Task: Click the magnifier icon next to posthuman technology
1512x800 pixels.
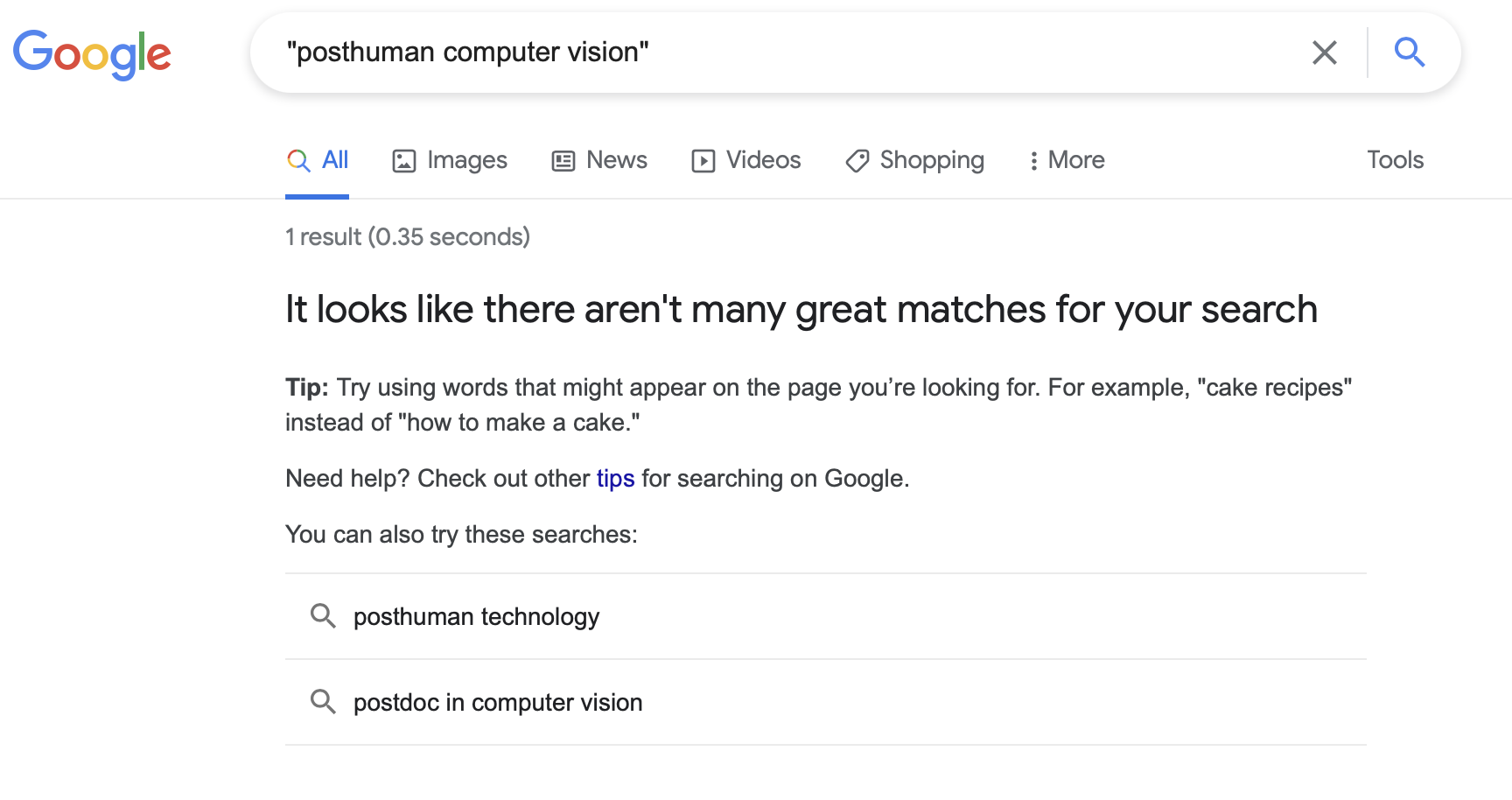Action: click(x=324, y=616)
